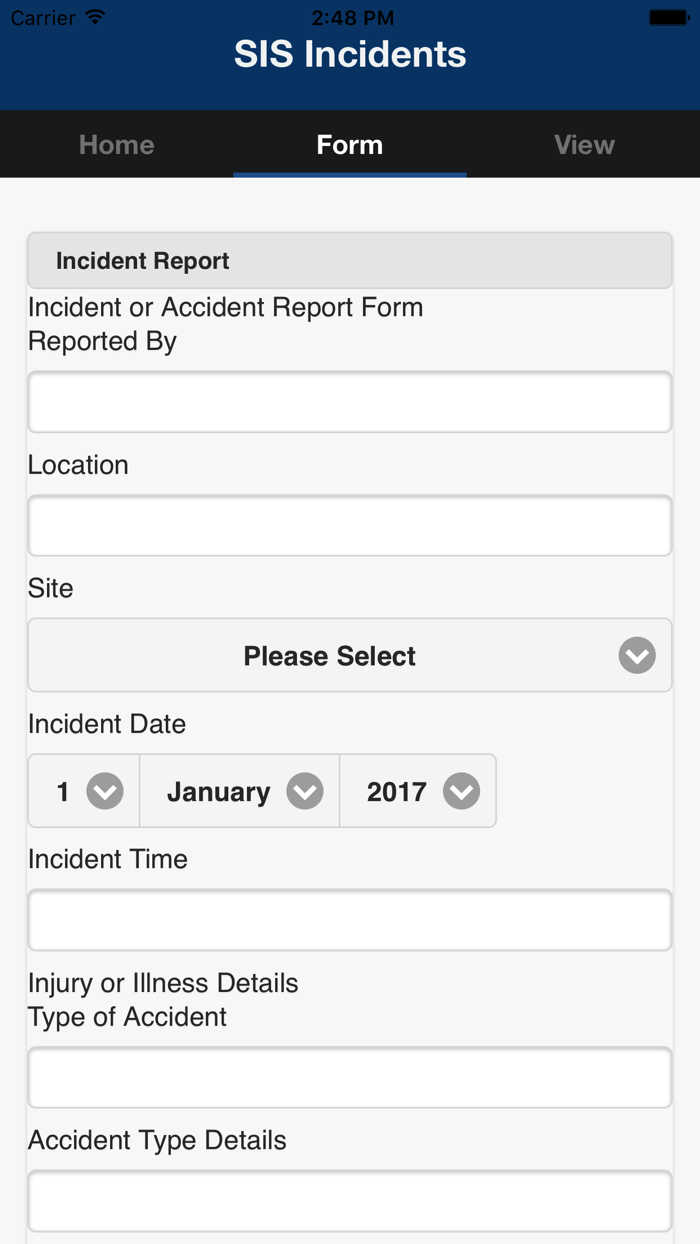
Task: Click the Type of Accident field
Action: [349, 1077]
